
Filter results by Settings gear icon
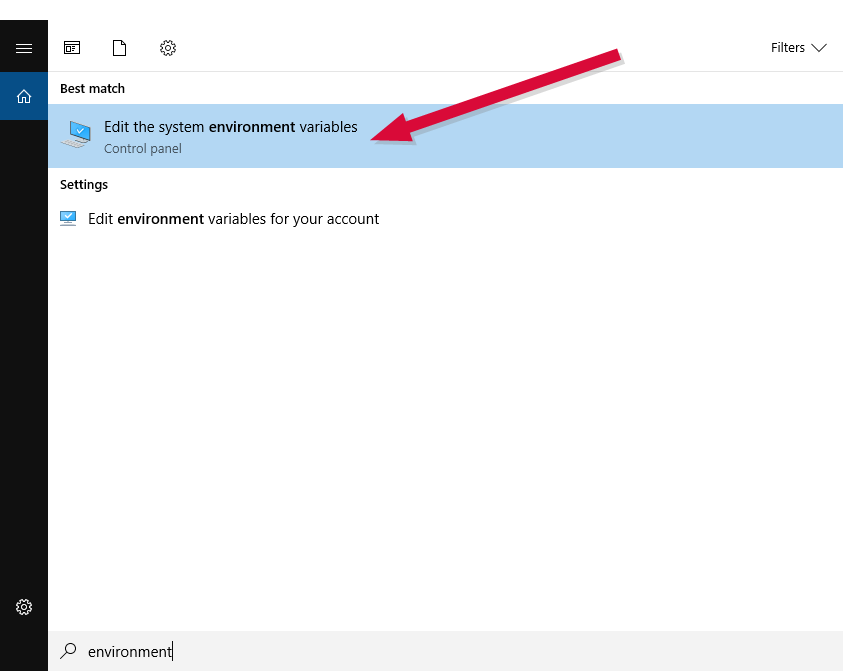[168, 48]
